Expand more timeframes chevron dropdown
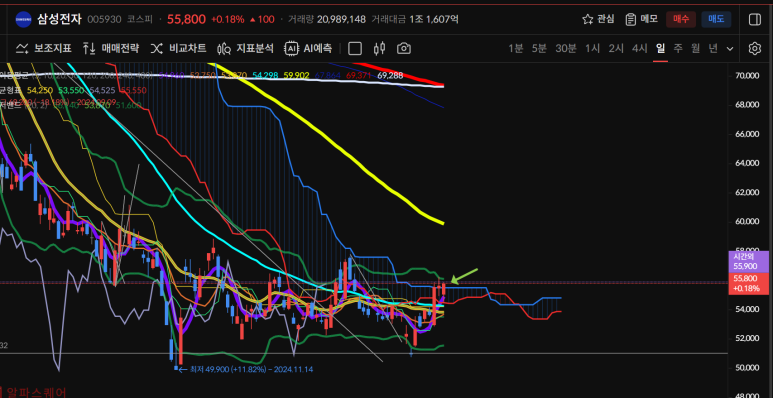The height and width of the screenshot is (398, 773). click(730, 49)
